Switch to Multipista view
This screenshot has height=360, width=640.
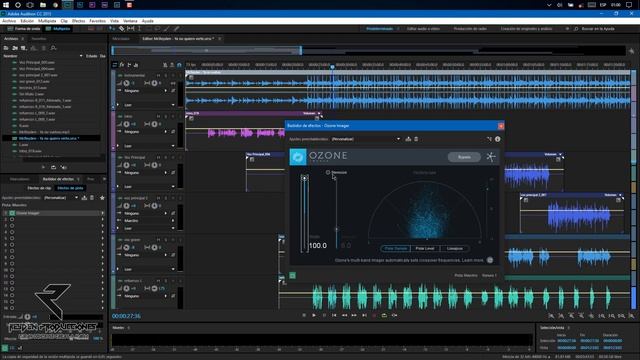pyautogui.click(x=58, y=29)
